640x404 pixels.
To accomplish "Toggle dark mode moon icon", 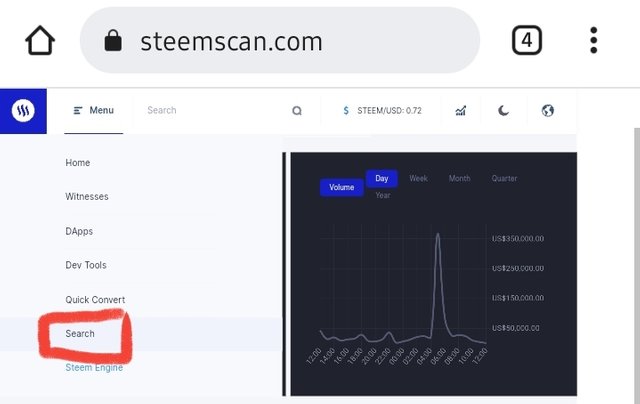I will (x=504, y=110).
